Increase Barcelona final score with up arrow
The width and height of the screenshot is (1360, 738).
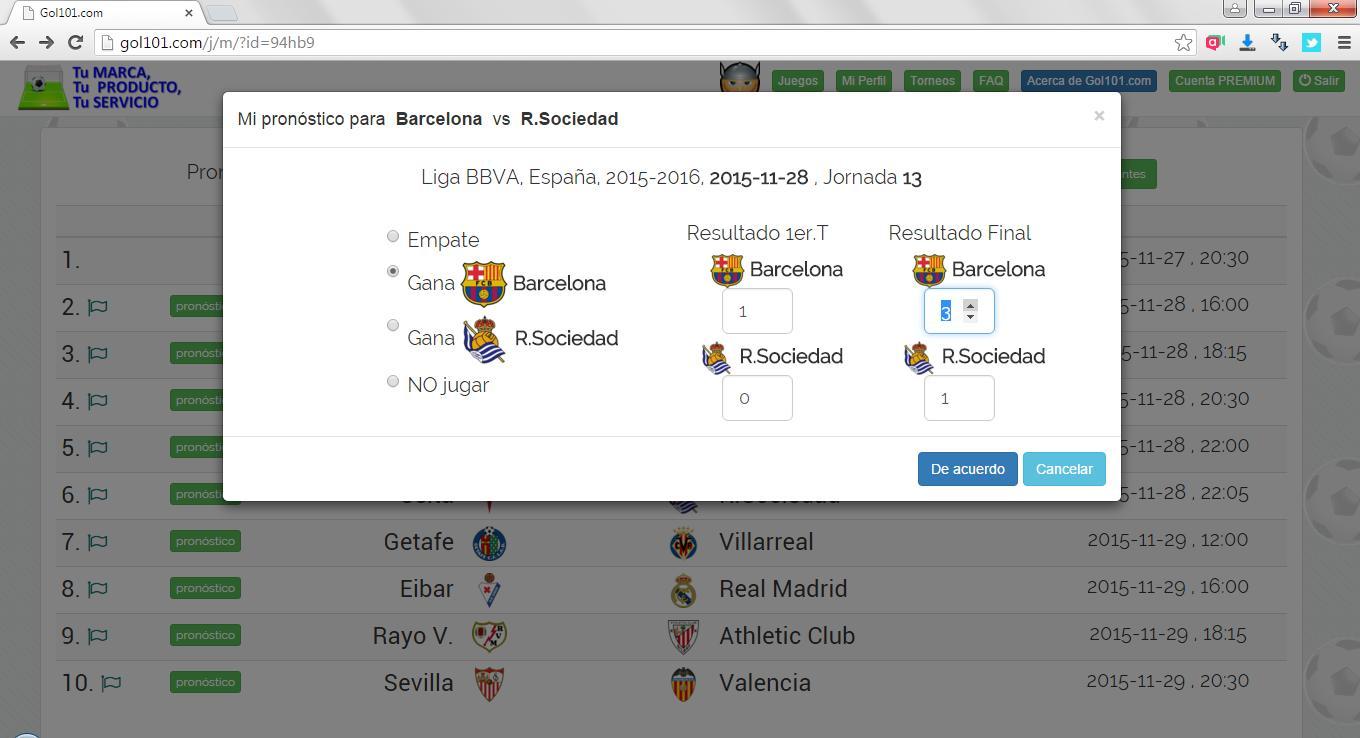click(970, 305)
